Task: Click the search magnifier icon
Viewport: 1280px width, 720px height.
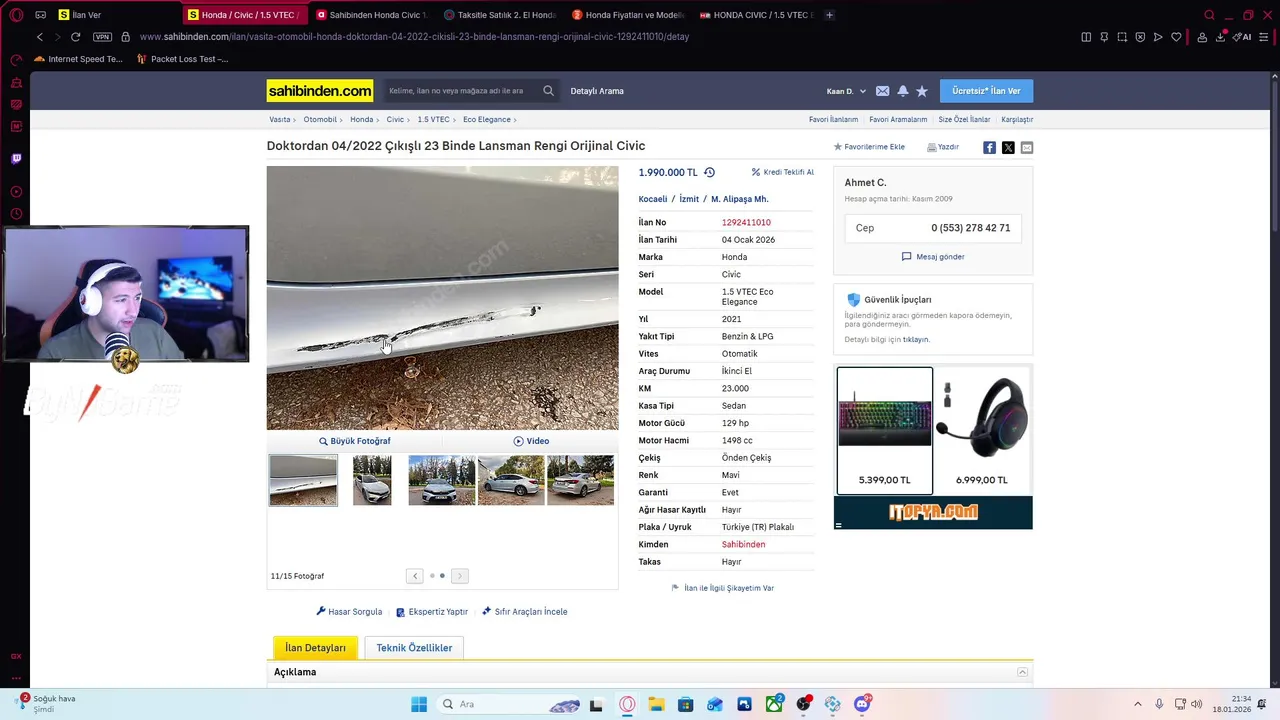Action: point(548,91)
